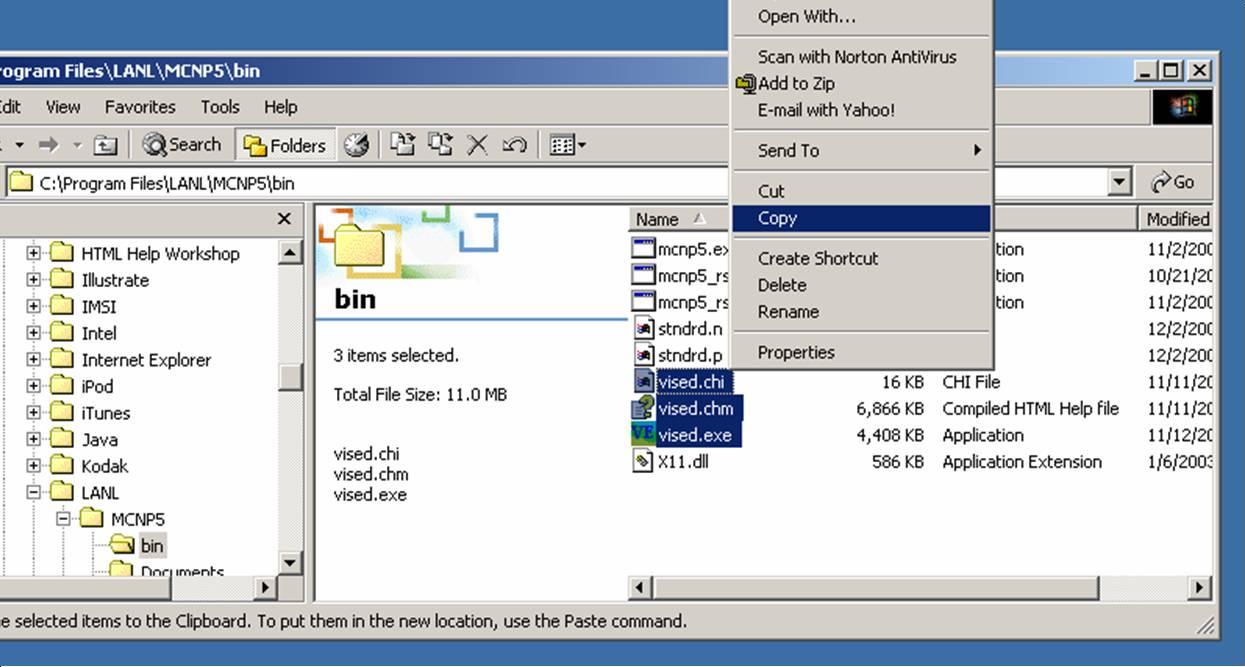This screenshot has height=667, width=1245.
Task: Click the folder tree's vertical scroll up arrow
Action: point(290,252)
